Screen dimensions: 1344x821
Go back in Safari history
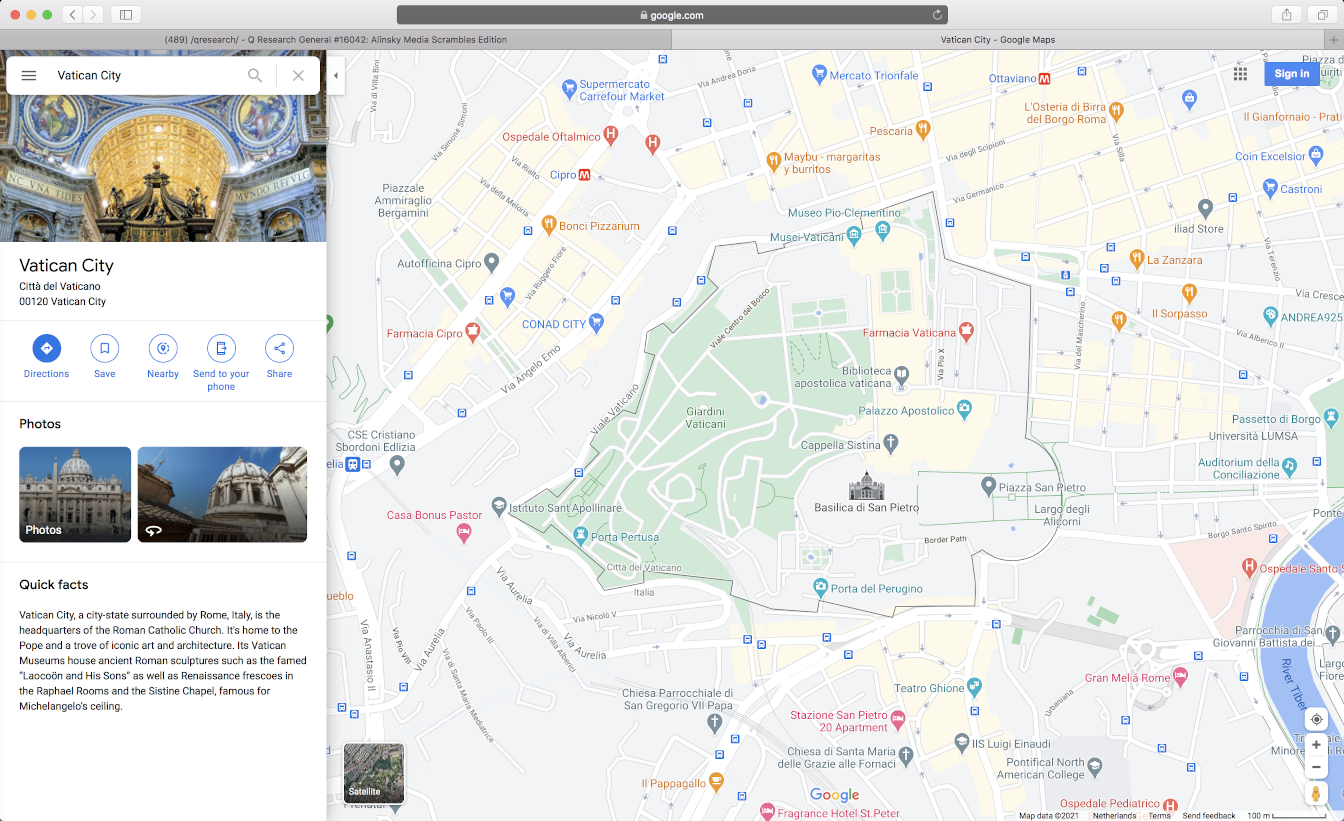[73, 15]
